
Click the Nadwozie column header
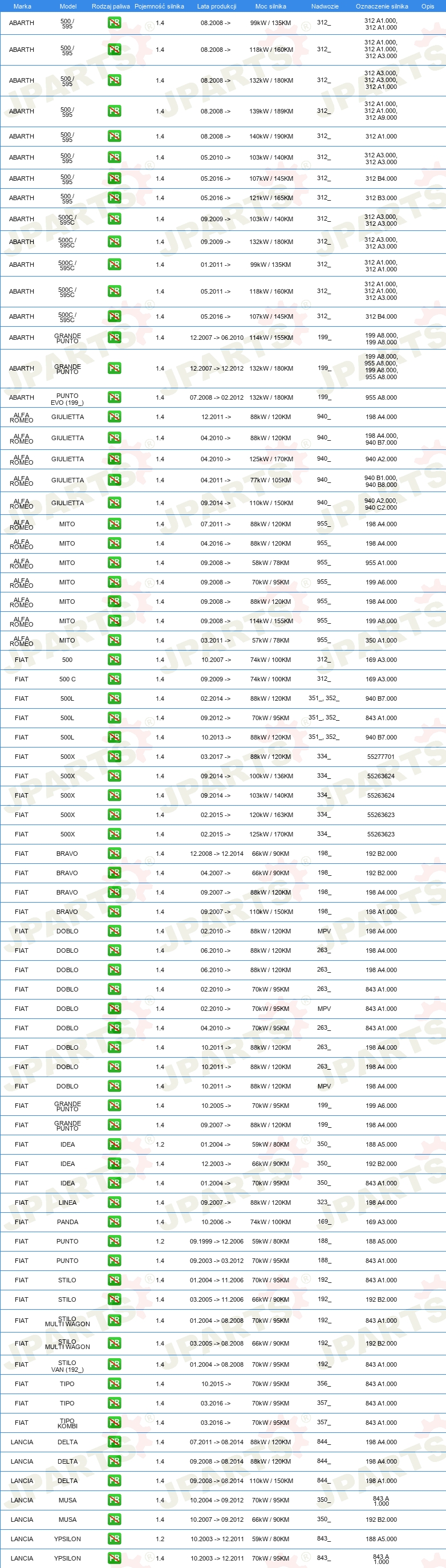click(325, 6)
